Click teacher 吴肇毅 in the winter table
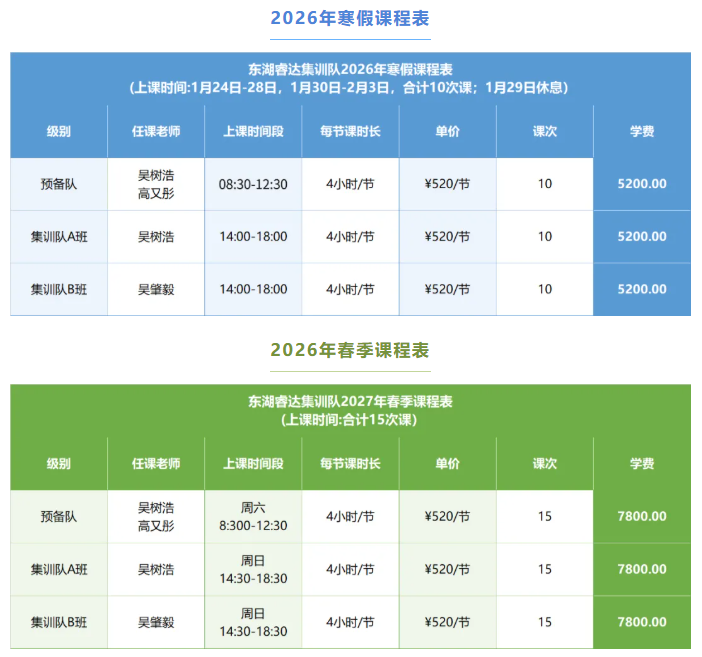Viewport: 702px width, 657px height. click(x=156, y=289)
